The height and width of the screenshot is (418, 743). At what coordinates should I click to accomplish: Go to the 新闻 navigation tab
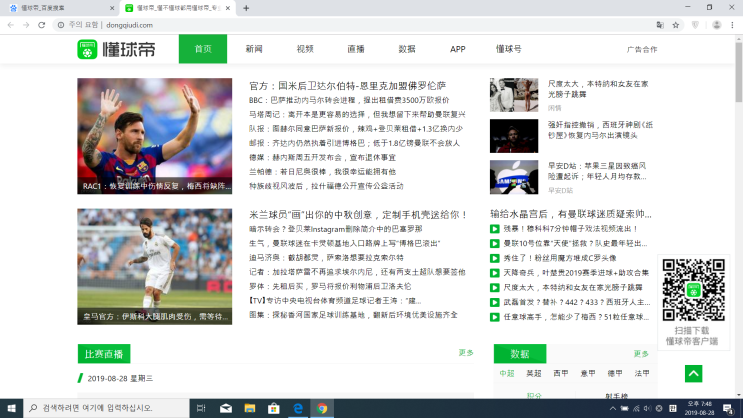(x=254, y=49)
